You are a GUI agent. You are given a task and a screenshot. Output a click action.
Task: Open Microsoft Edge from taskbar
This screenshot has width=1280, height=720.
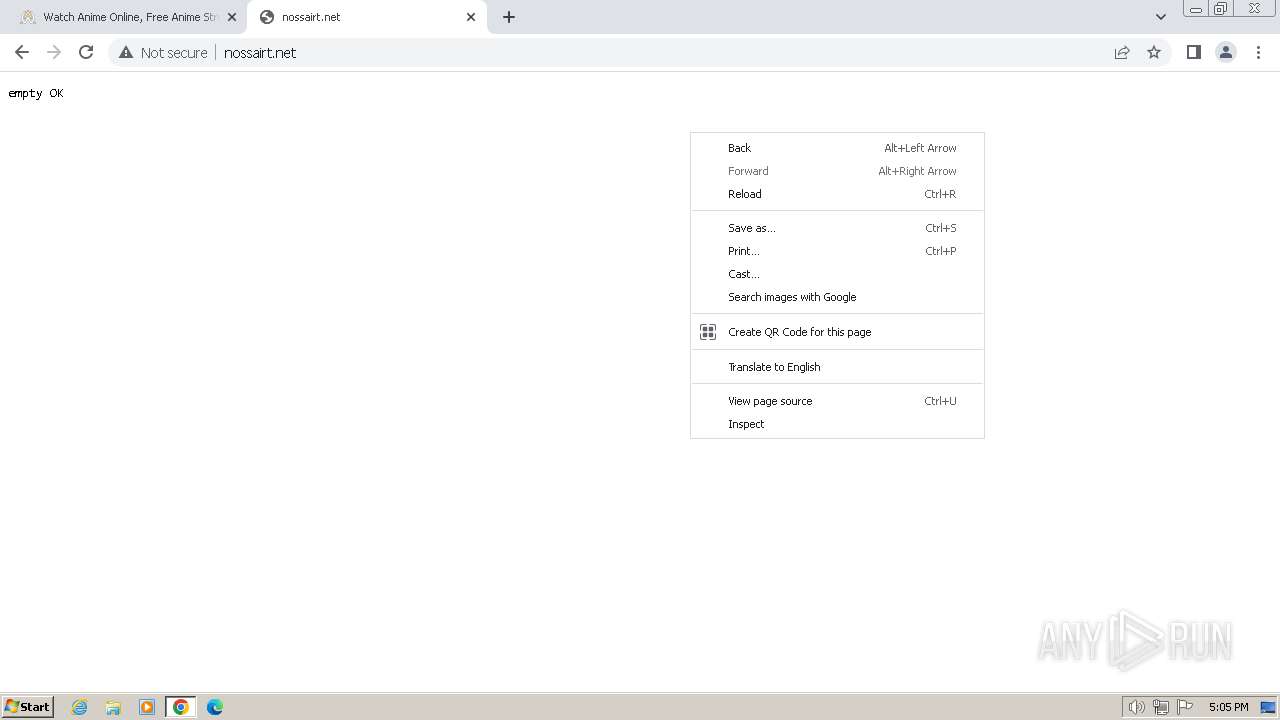214,707
